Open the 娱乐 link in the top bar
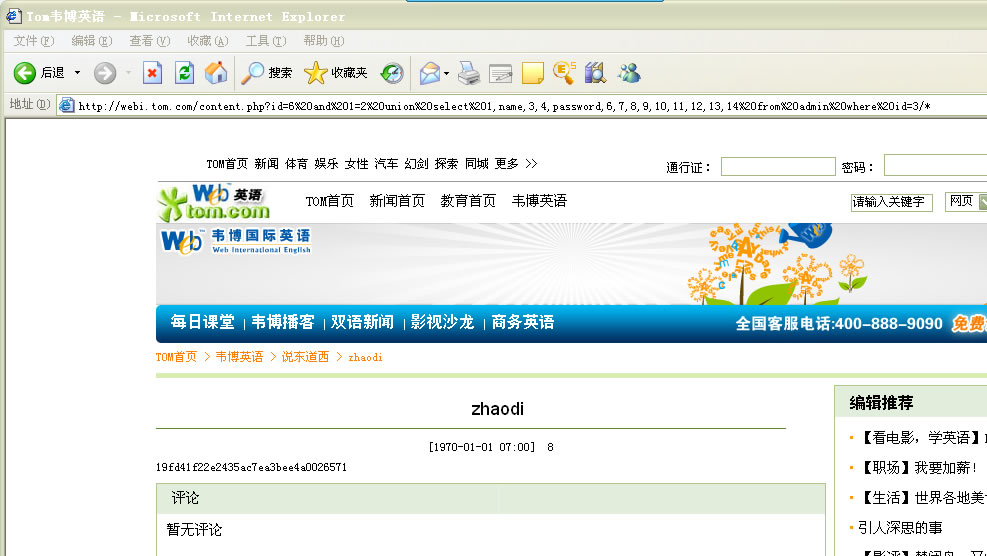This screenshot has width=987, height=556. tap(327, 164)
